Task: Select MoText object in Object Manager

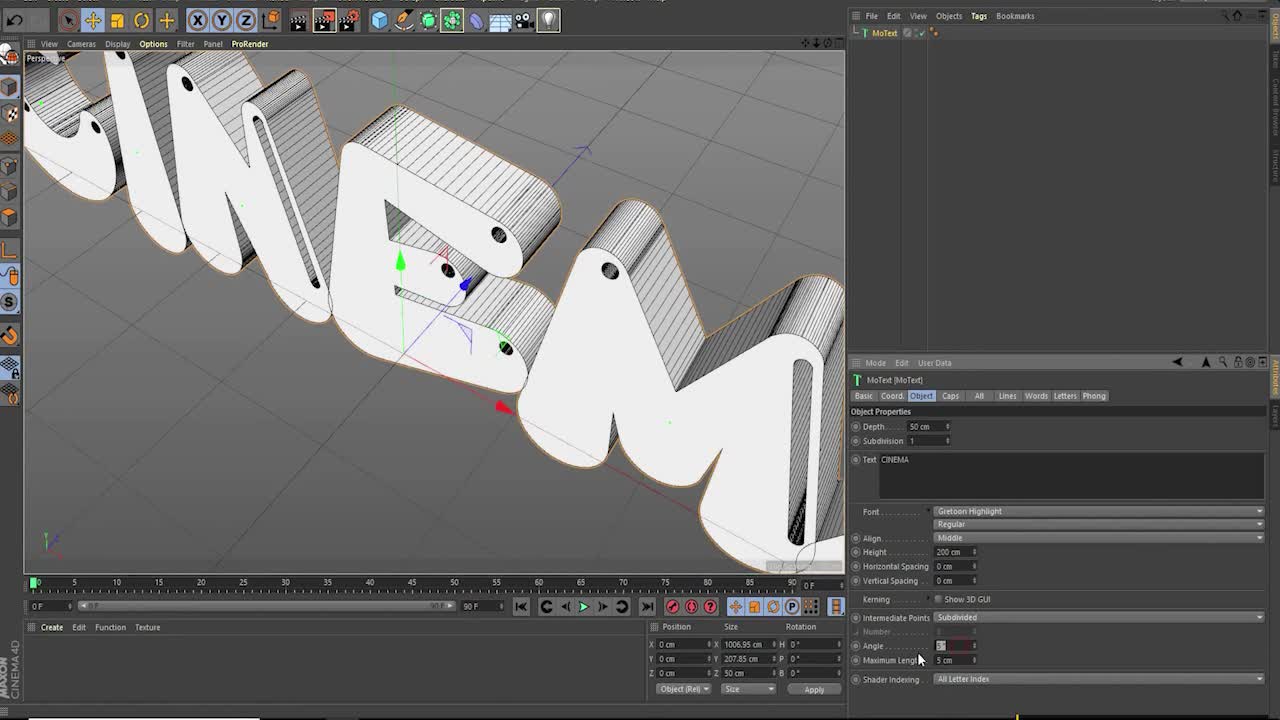Action: click(884, 33)
